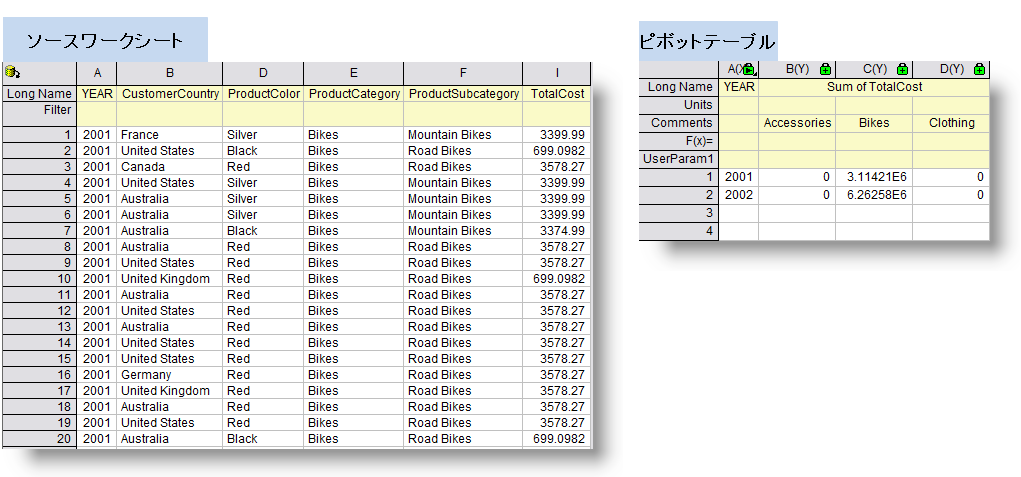Click the CustomerCountry long name cell
The width and height of the screenshot is (1021, 477).
click(170, 94)
